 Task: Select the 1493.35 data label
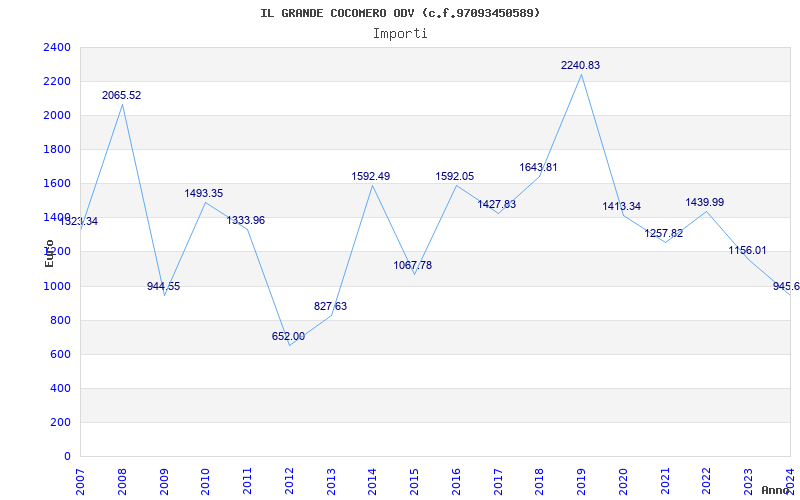[204, 193]
